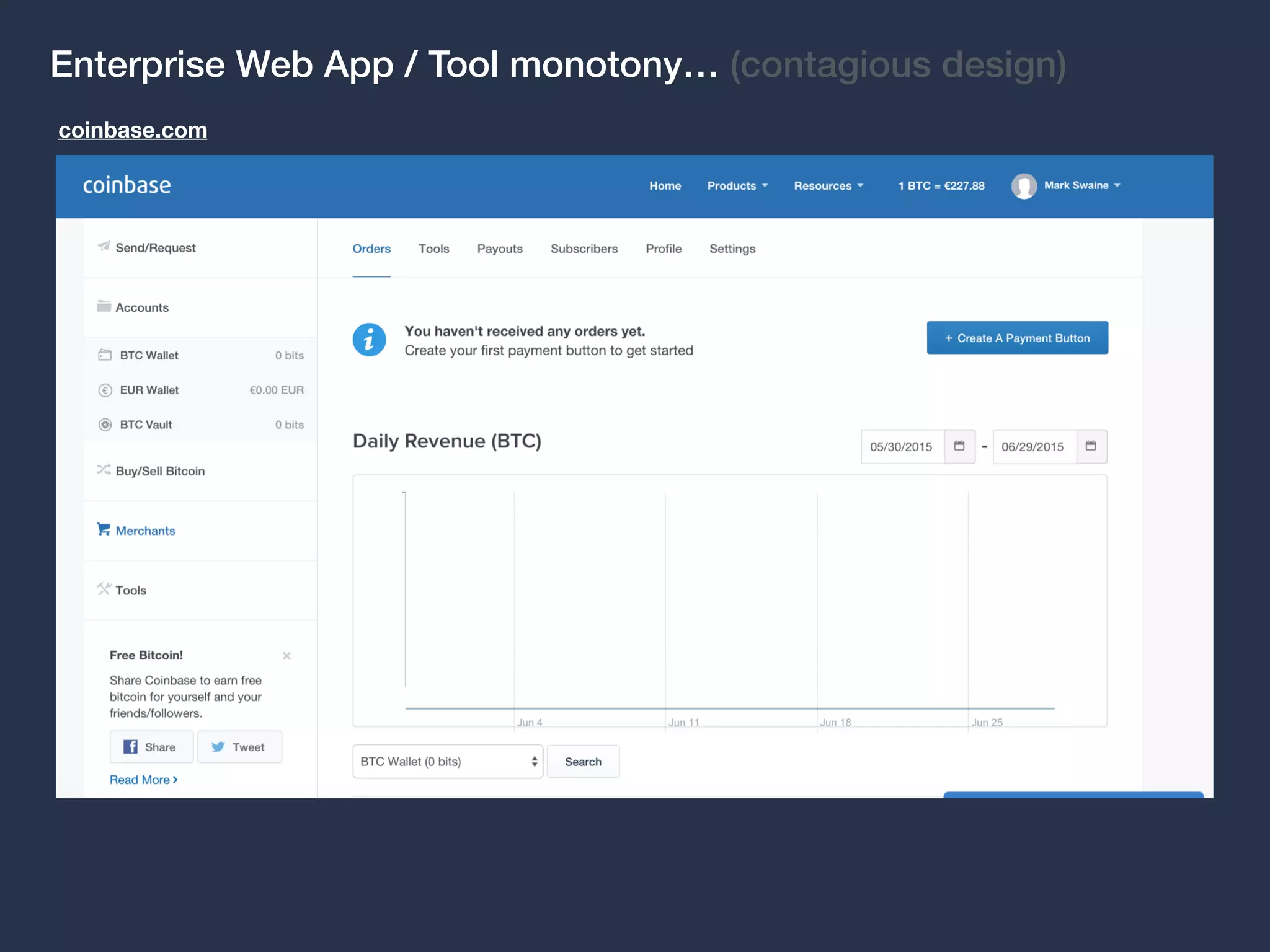Click the Accounts folder icon
The image size is (1270, 952).
(104, 306)
